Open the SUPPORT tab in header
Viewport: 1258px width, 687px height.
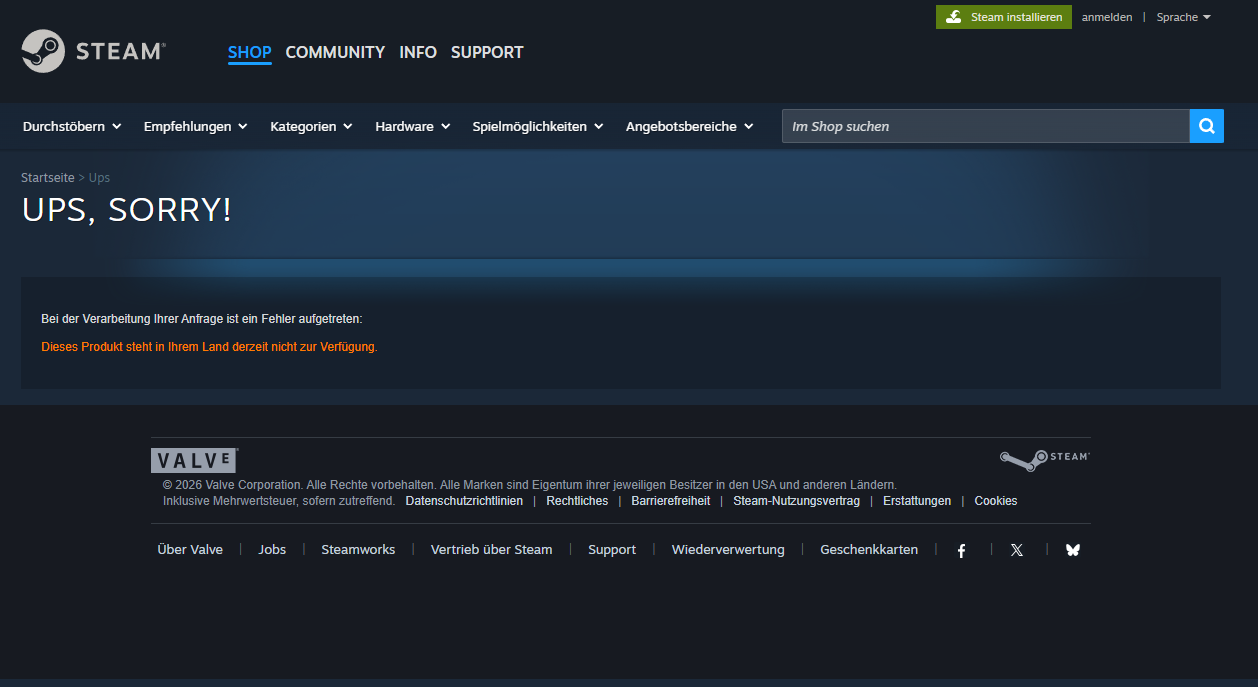click(487, 52)
